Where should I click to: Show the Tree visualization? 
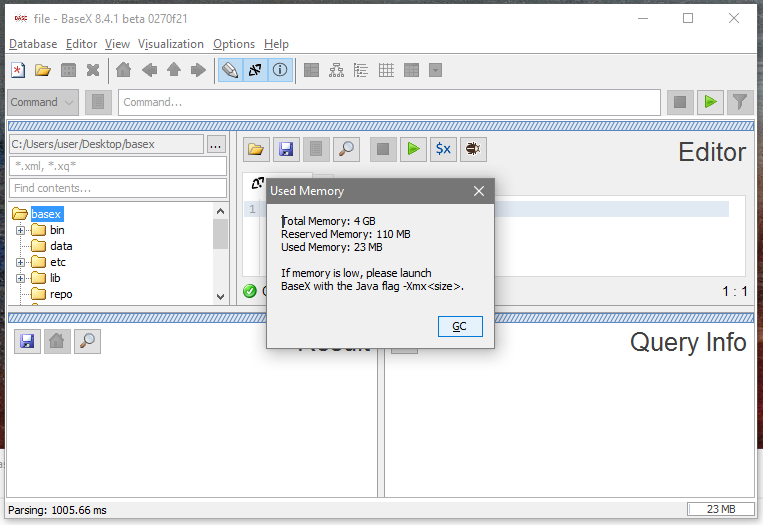pos(336,71)
